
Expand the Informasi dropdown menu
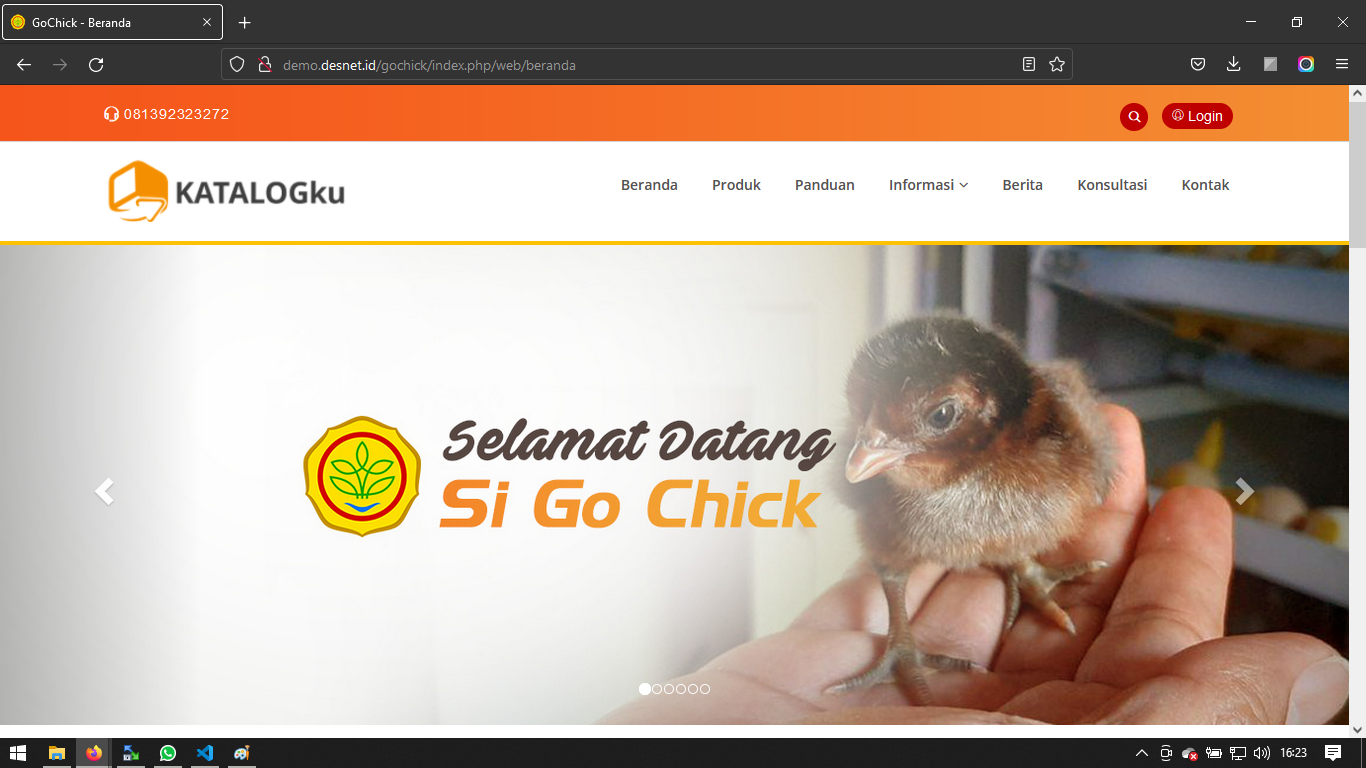pos(928,185)
